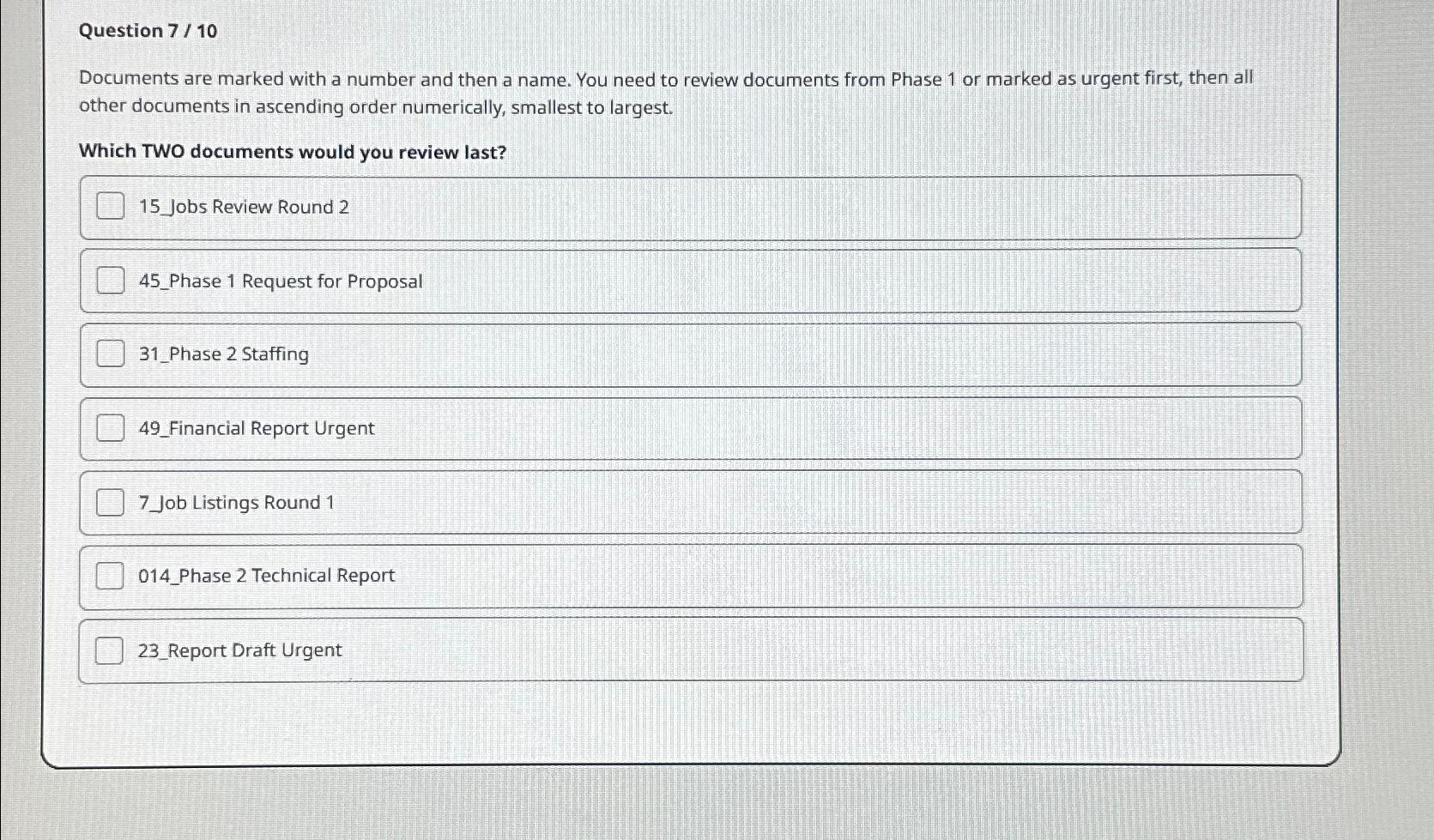This screenshot has width=1434, height=840.
Task: Check the 15_Jobs Review Round 2 checkbox
Action: (110, 207)
